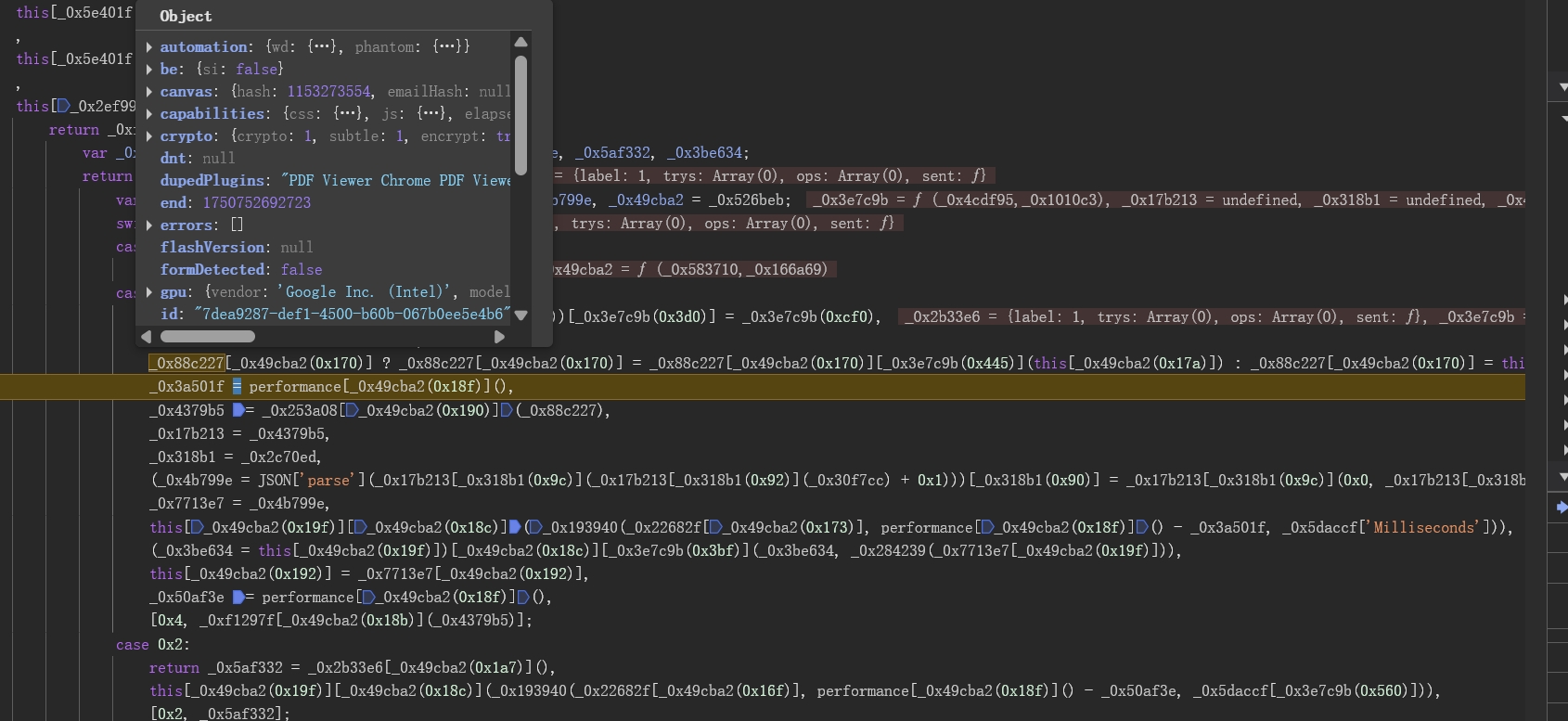Click the inline marker before _0x49cba2(0x190)
Screen dimensions: 1568x721
pyautogui.click(x=353, y=410)
